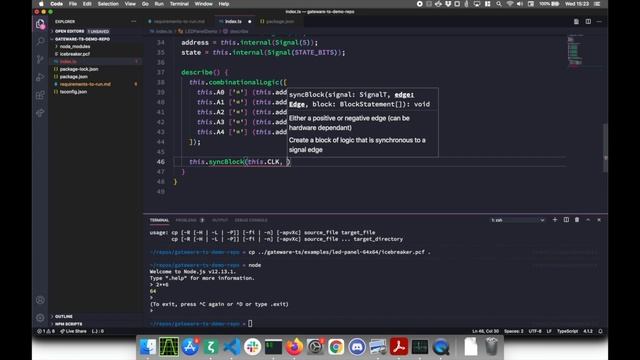Viewport: 640px width, 360px height.
Task: Open the Extensions view
Action: click(x=40, y=95)
